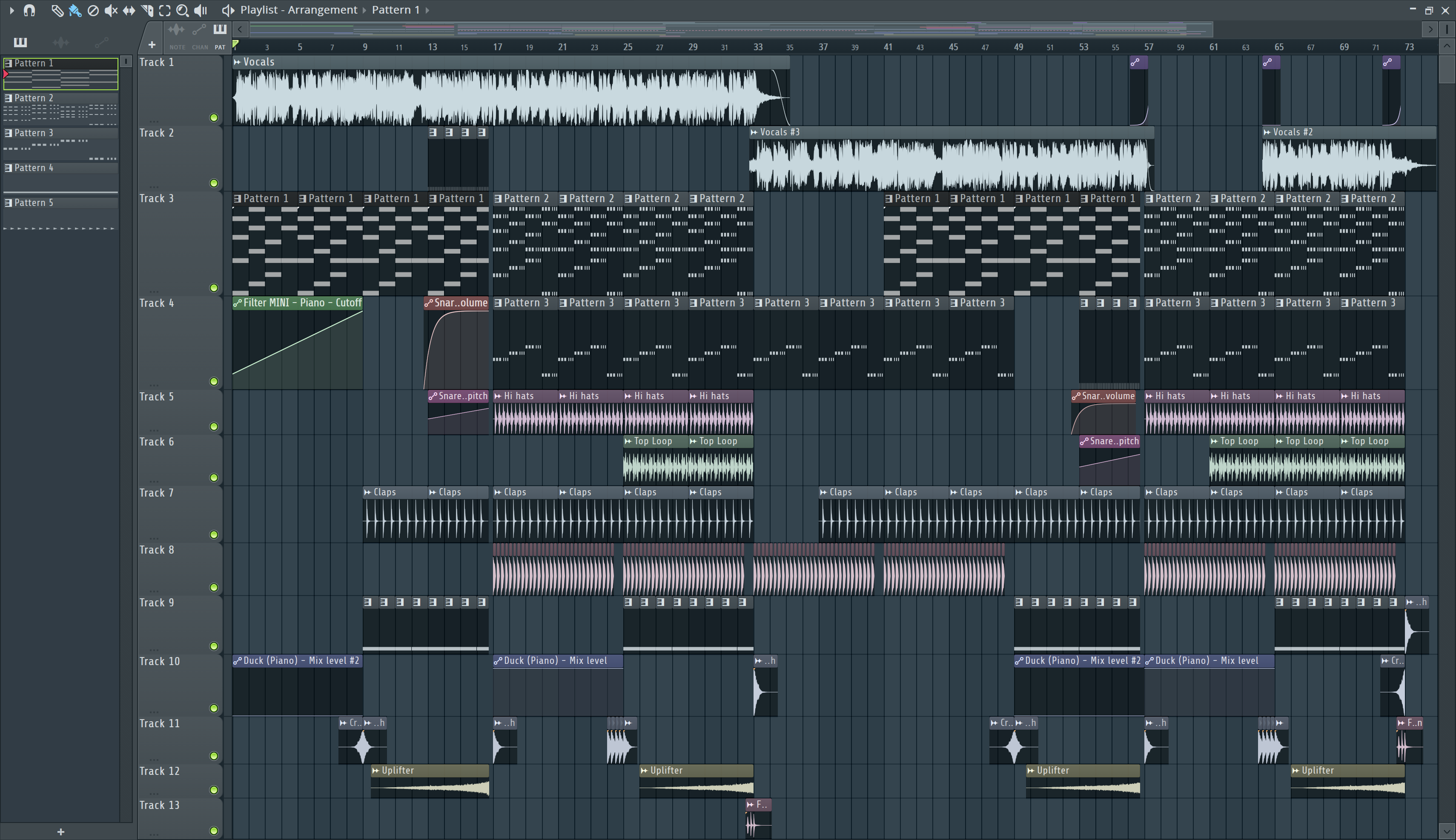Select the Select marquee tool
This screenshot has width=1456, height=840.
[164, 10]
